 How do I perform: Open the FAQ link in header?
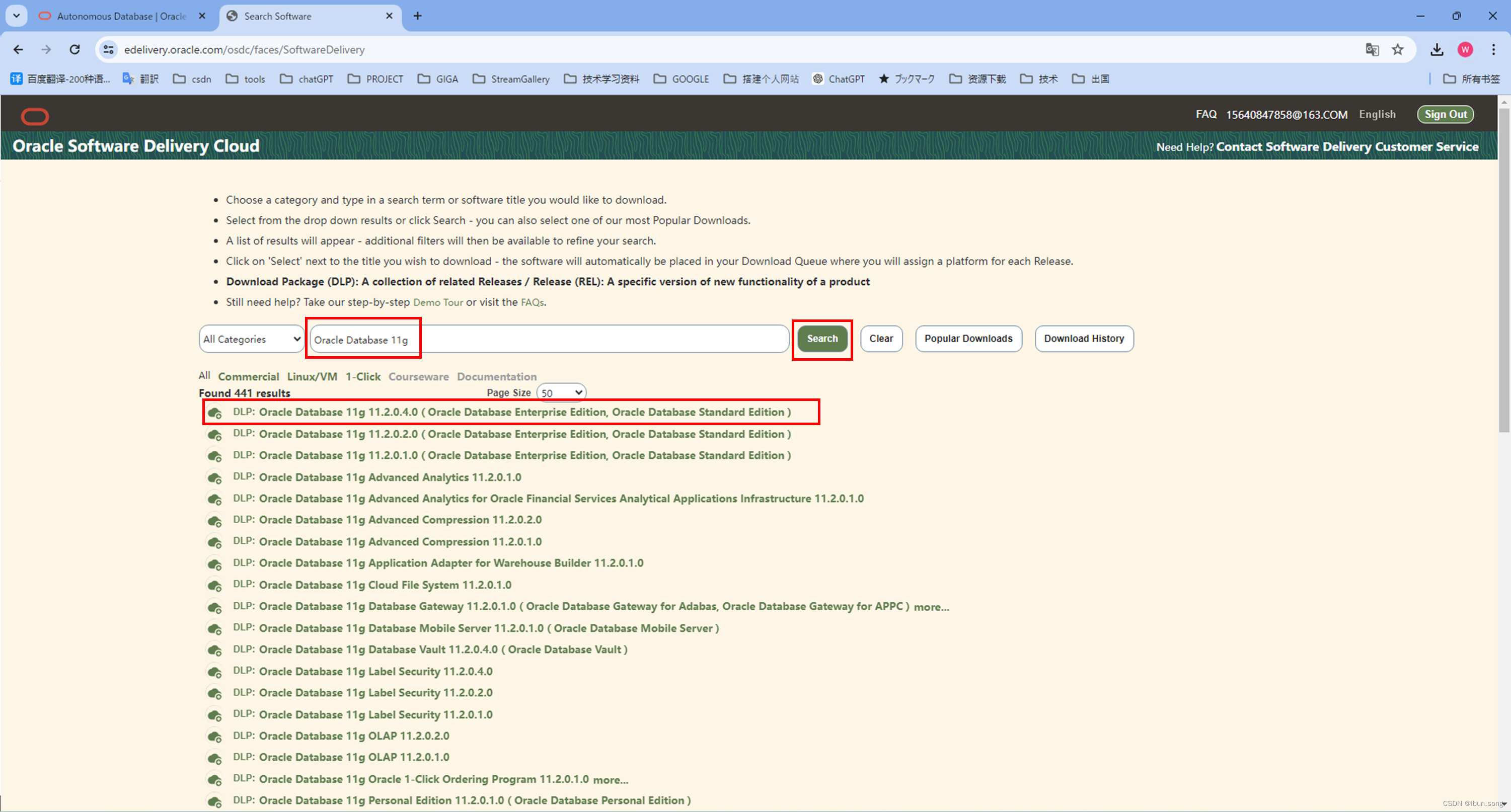[x=1206, y=114]
